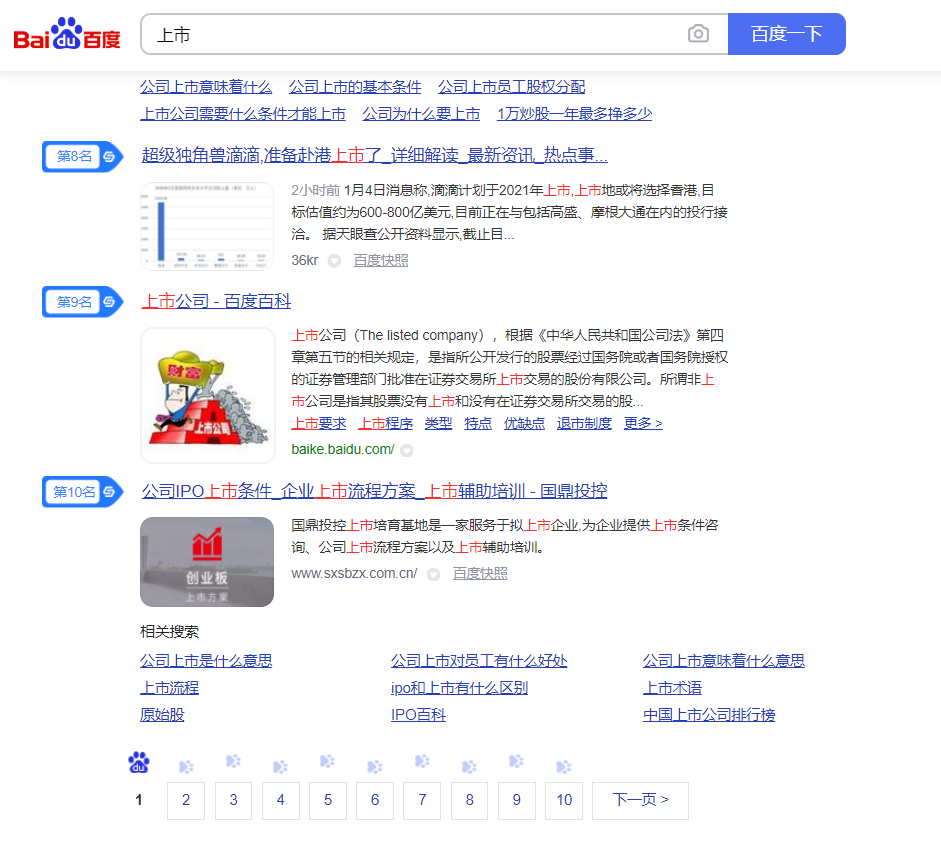Go to results page 3
This screenshot has height=852, width=941.
pyautogui.click(x=233, y=800)
